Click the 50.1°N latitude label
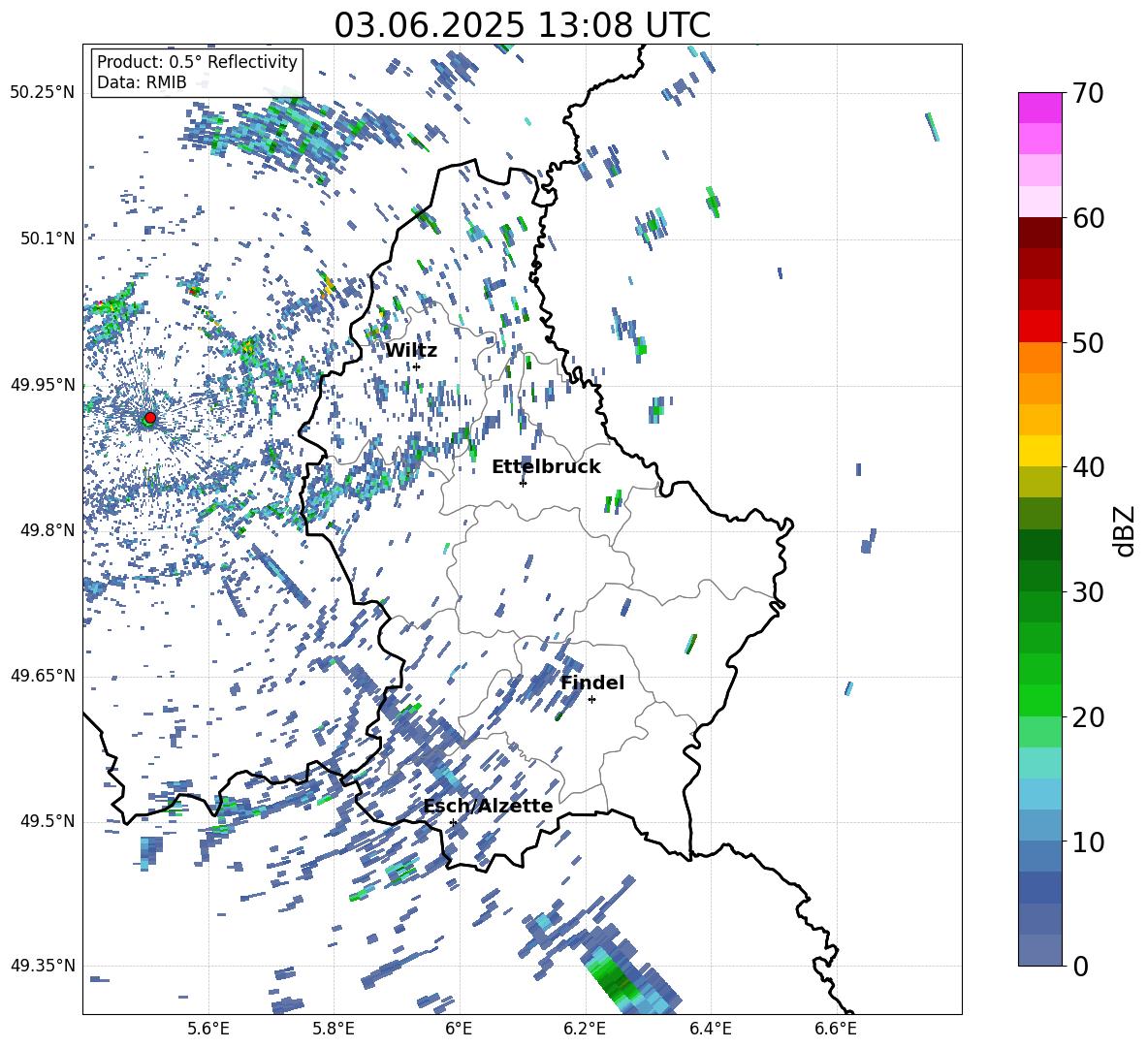 pyautogui.click(x=48, y=238)
